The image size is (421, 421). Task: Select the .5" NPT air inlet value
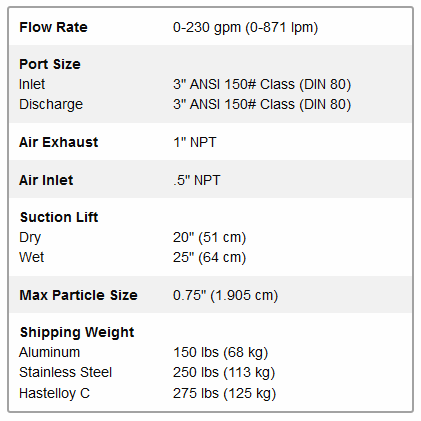(197, 180)
